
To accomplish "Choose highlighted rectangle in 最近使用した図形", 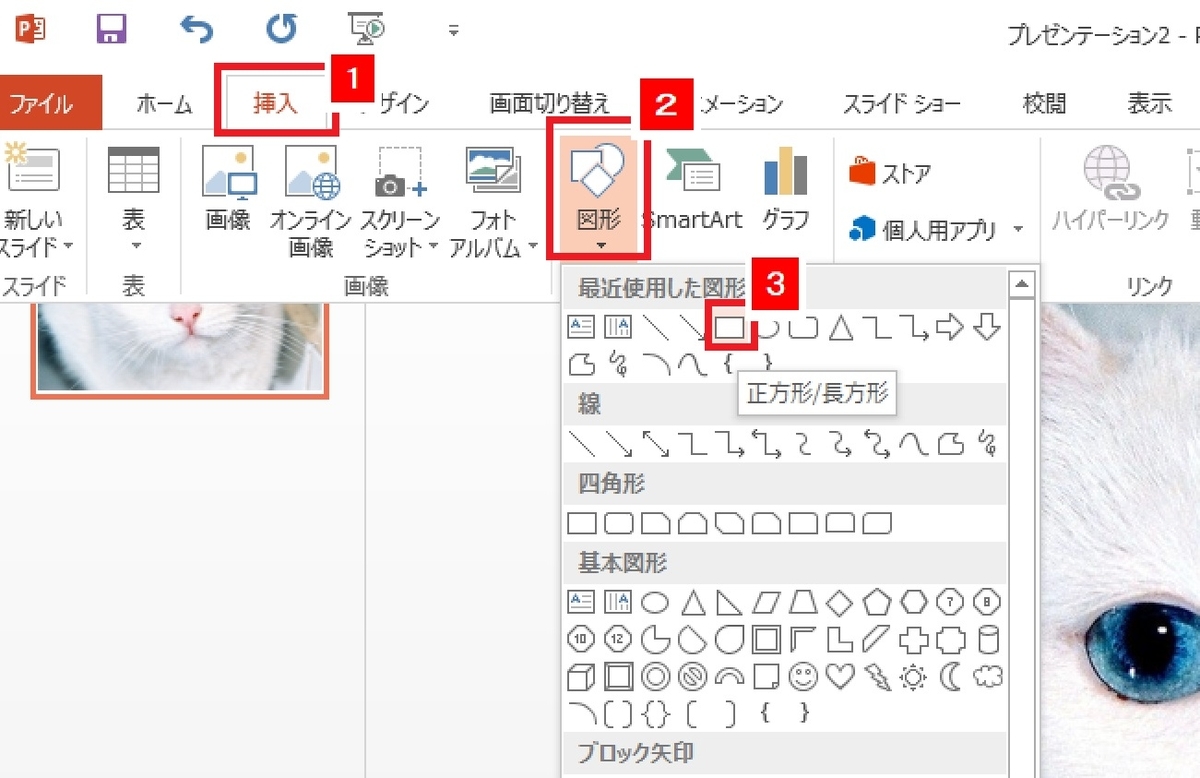I will pos(728,326).
